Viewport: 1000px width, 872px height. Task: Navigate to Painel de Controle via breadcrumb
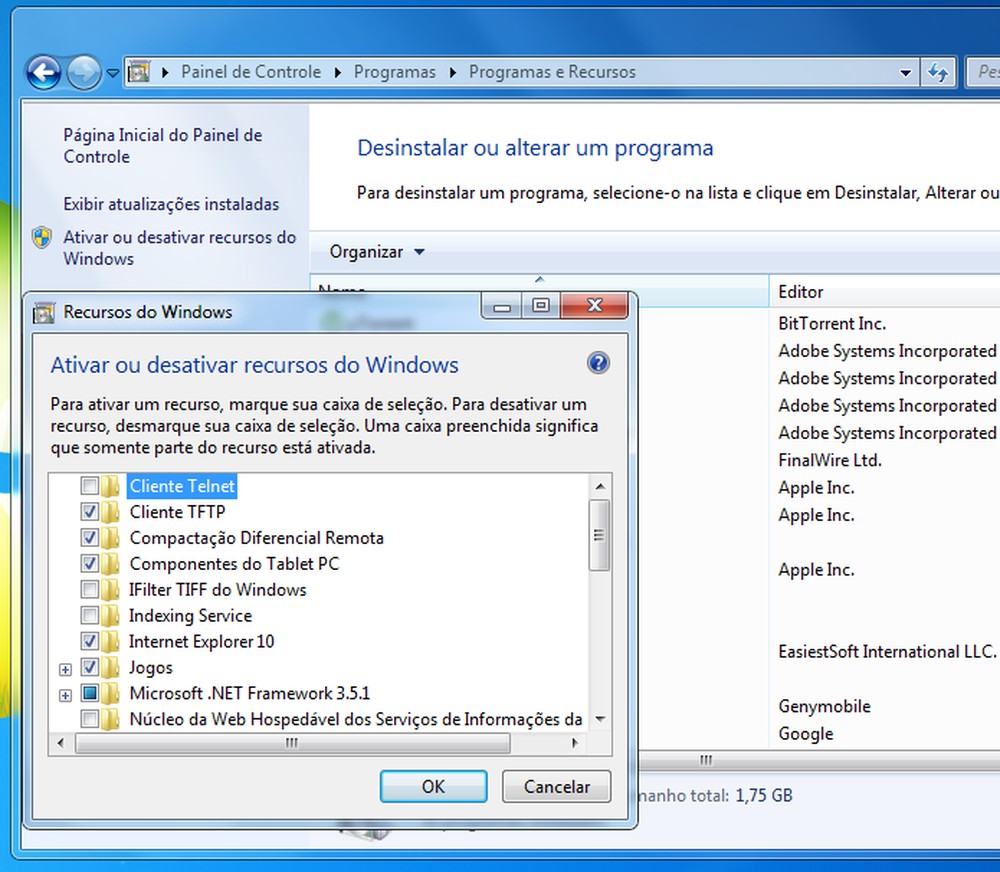click(x=250, y=72)
